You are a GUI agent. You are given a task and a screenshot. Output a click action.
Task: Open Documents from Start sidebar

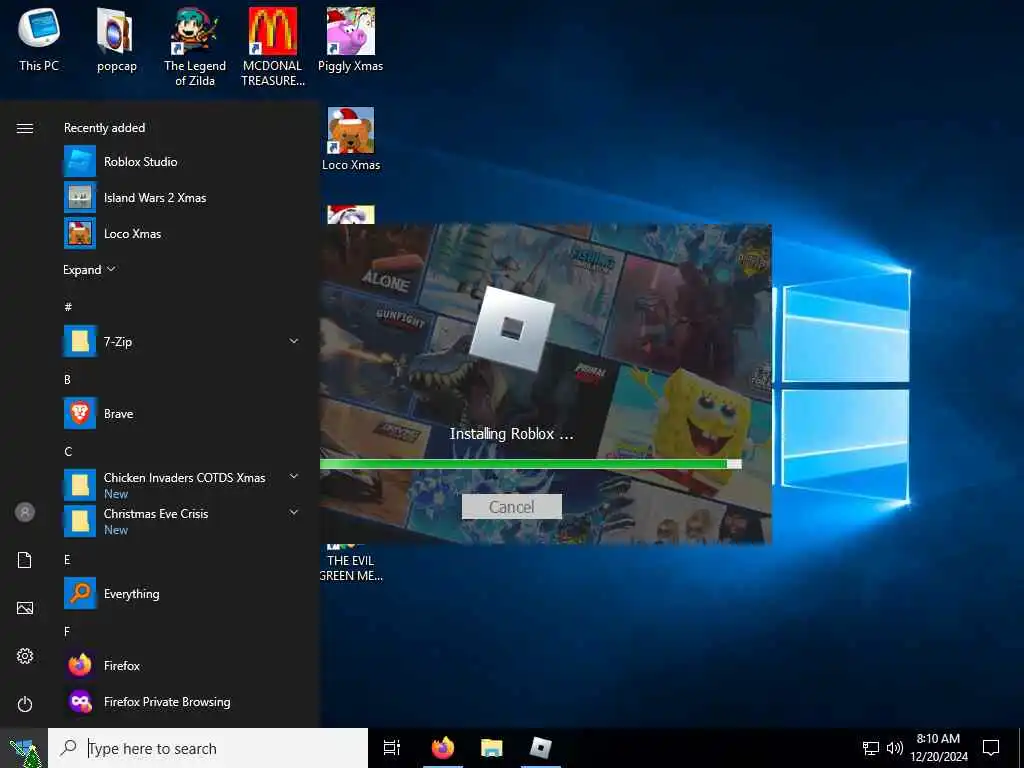(x=25, y=560)
